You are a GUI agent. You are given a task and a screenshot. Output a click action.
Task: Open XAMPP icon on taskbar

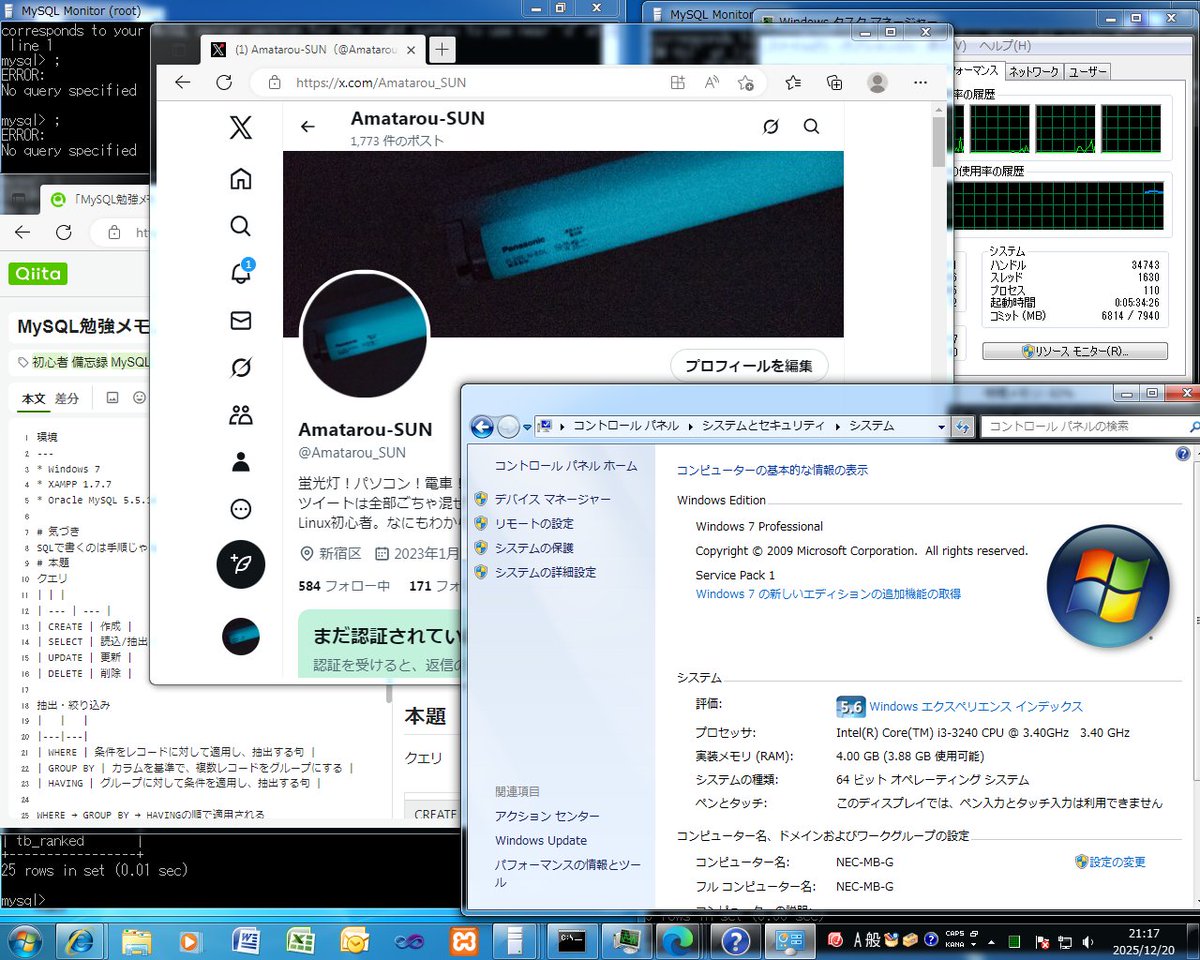coord(464,940)
